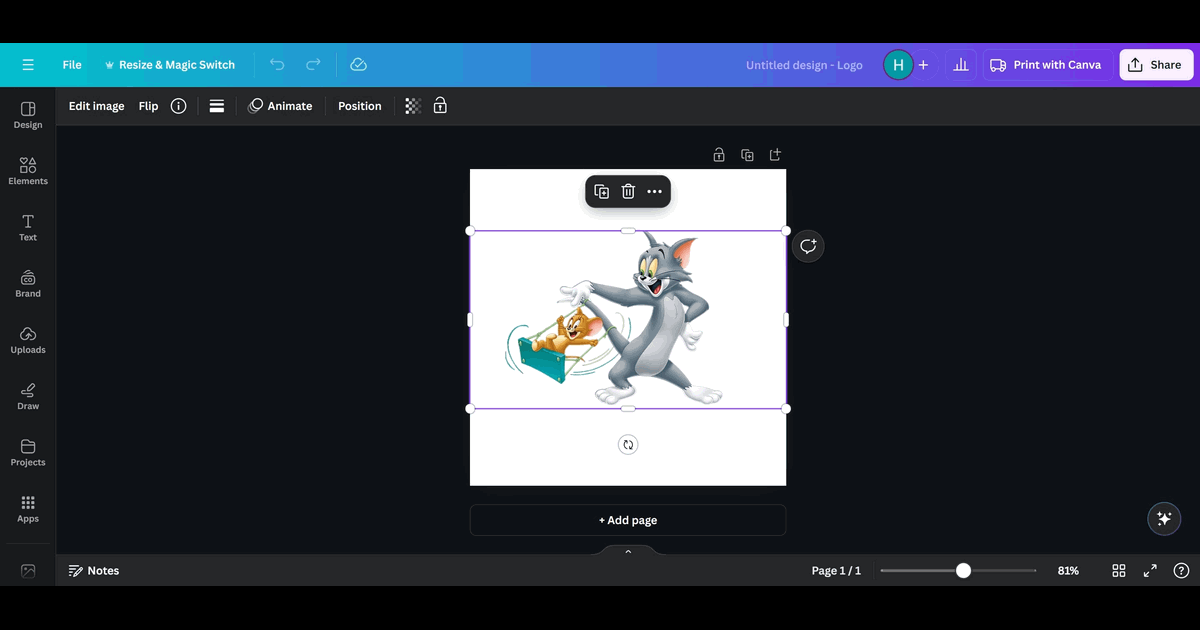The image size is (1200, 630).
Task: Click the undo arrow
Action: (277, 65)
